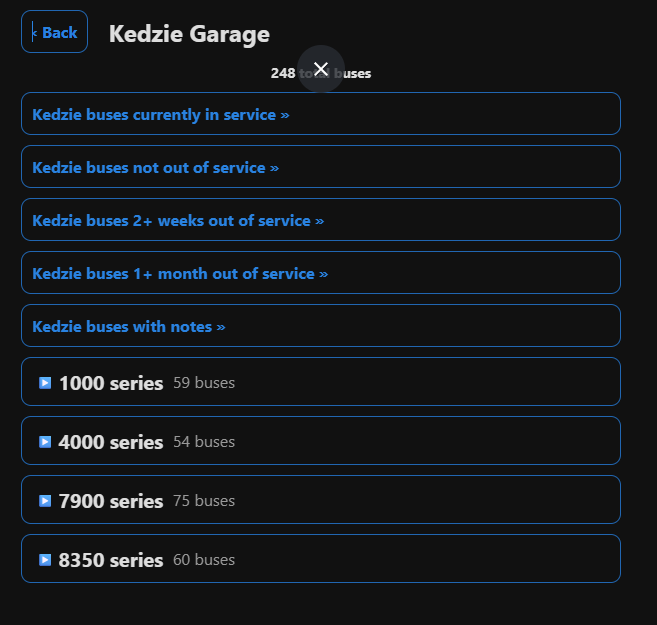Viewport: 657px width, 625px height.
Task: Dismiss the overlay with the X icon
Action: pyautogui.click(x=321, y=69)
